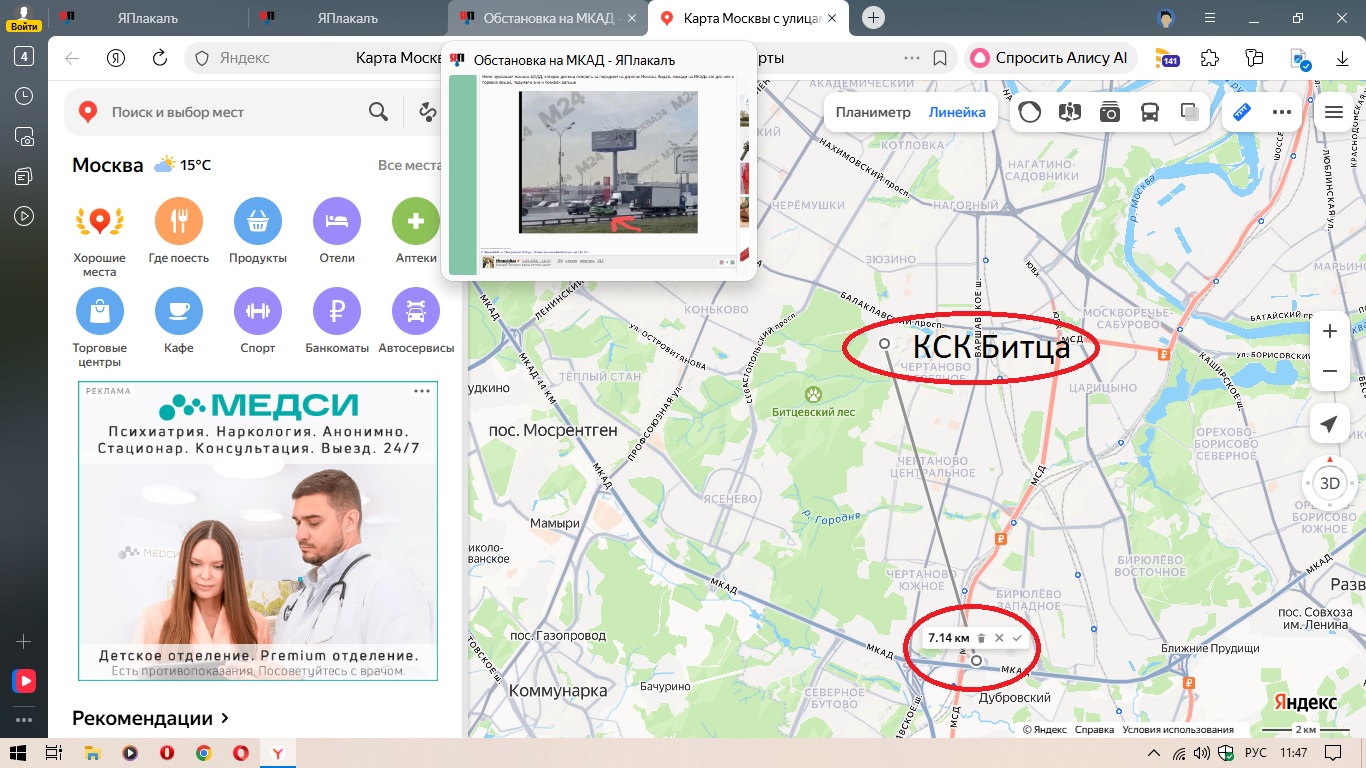Toggle the blue ruler tool
The image size is (1366, 768).
pos(1242,112)
